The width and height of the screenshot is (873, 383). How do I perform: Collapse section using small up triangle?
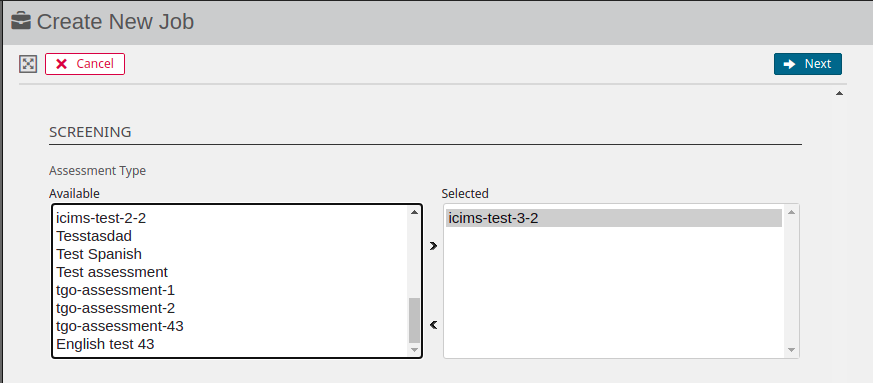pos(839,94)
